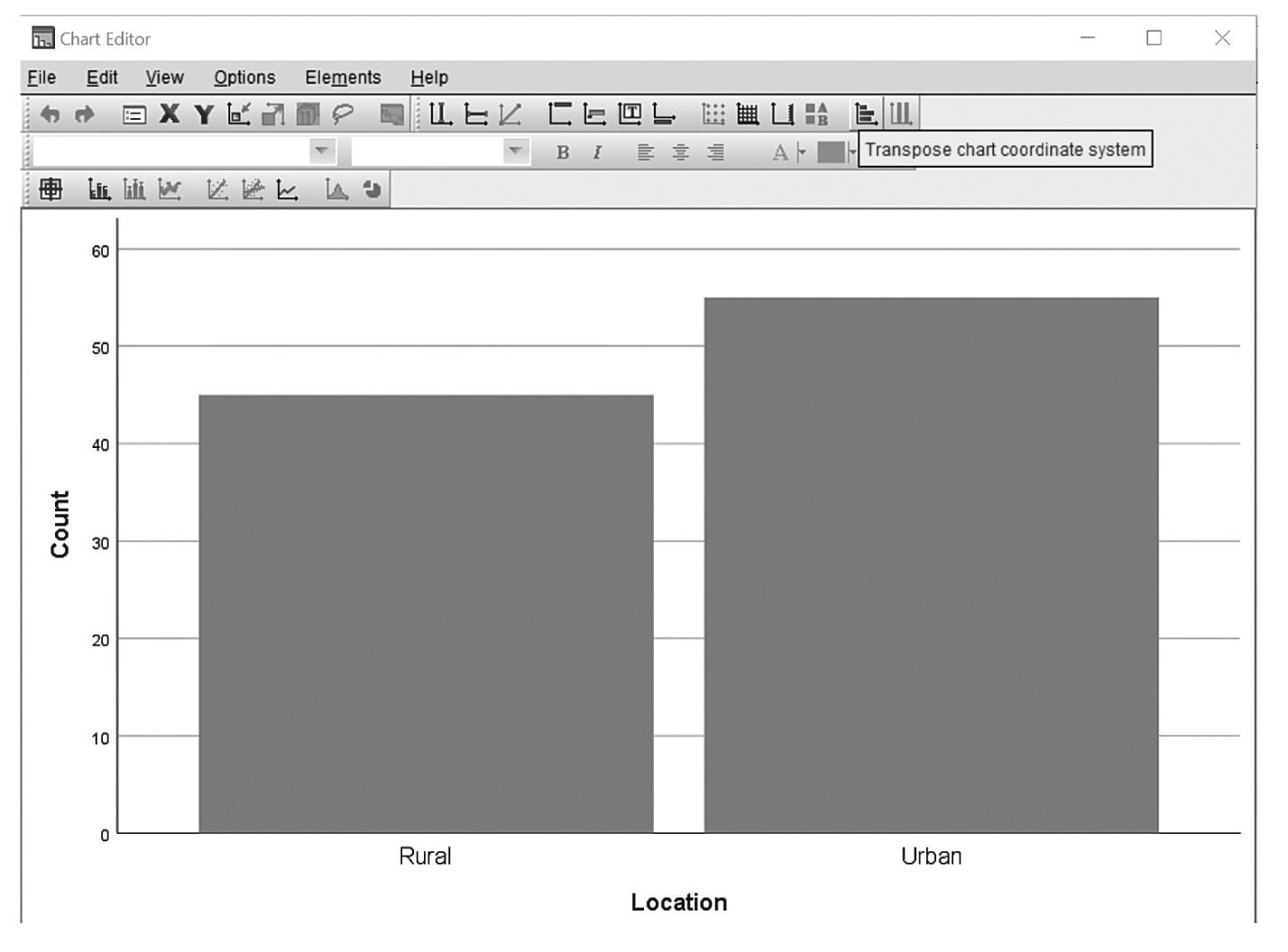Open the Options menu
The width and height of the screenshot is (1288, 952).
tap(244, 78)
